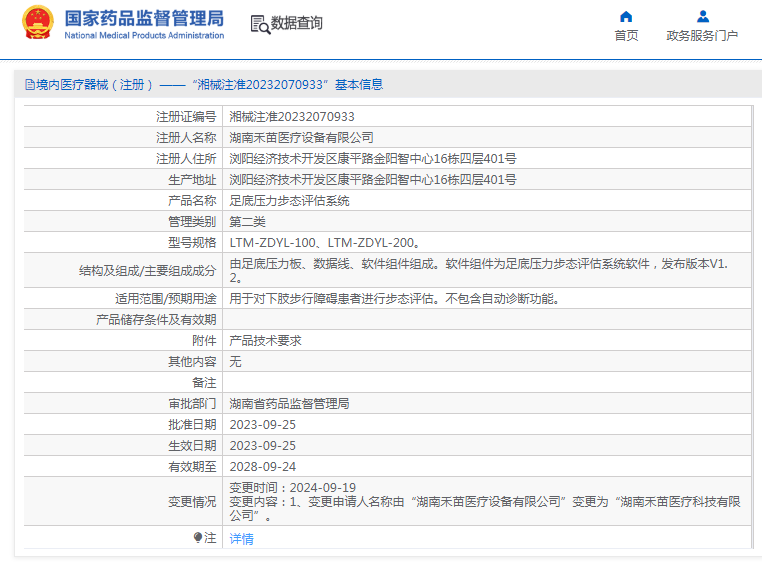
Task: Select model spec LTM-ZDYL-100、LTM-ZDYL-200
Action: coord(325,242)
